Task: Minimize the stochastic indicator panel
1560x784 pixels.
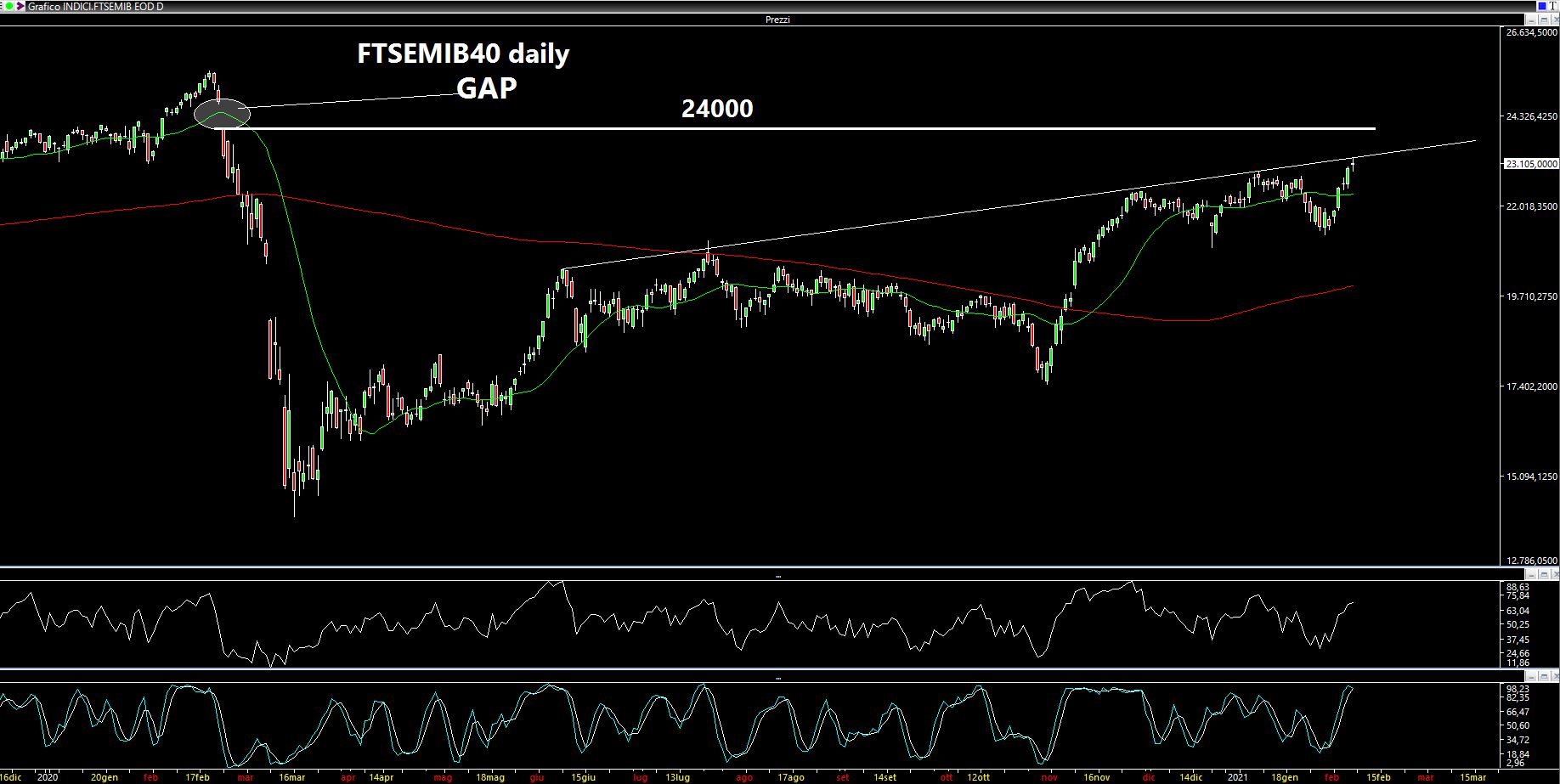Action: (1530, 678)
